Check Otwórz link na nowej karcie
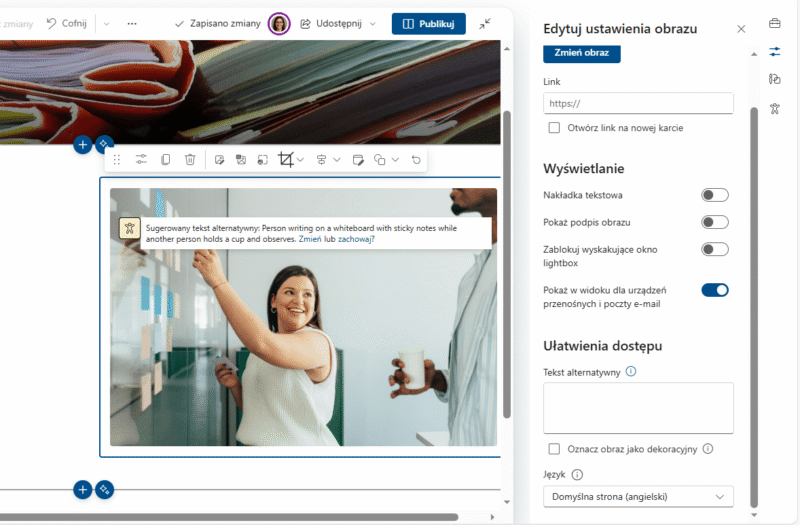 (x=554, y=128)
